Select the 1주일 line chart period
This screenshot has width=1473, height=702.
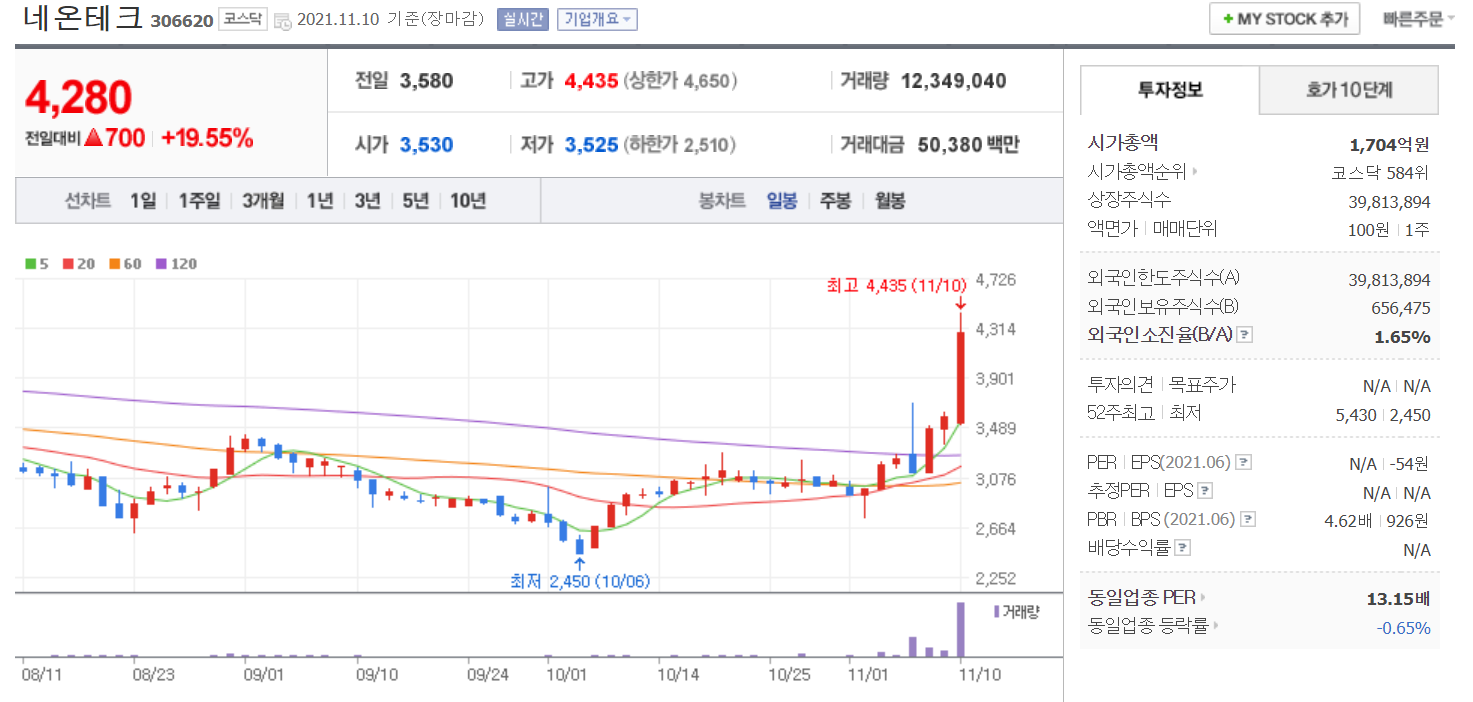tap(199, 201)
